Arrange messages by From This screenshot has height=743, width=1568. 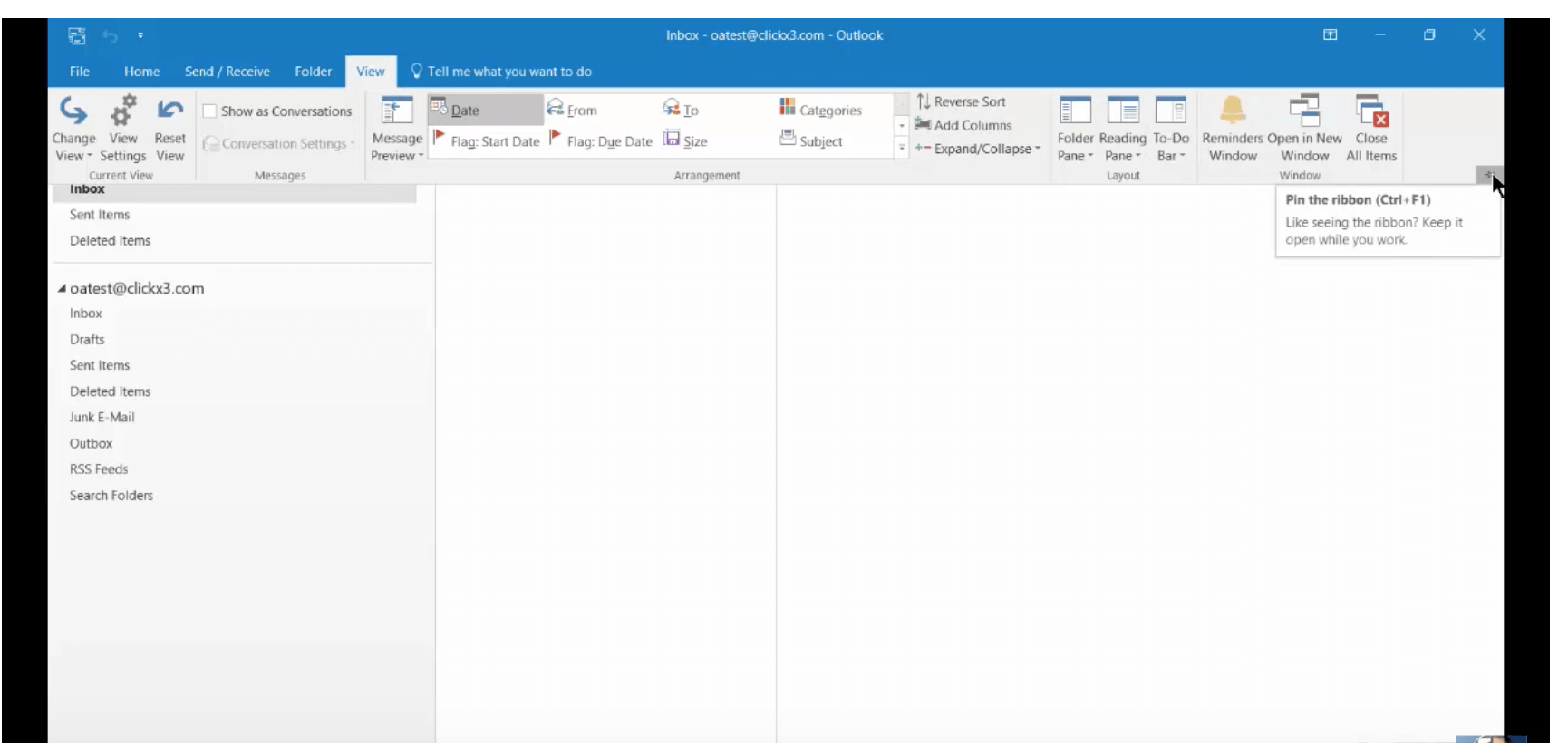coord(572,110)
